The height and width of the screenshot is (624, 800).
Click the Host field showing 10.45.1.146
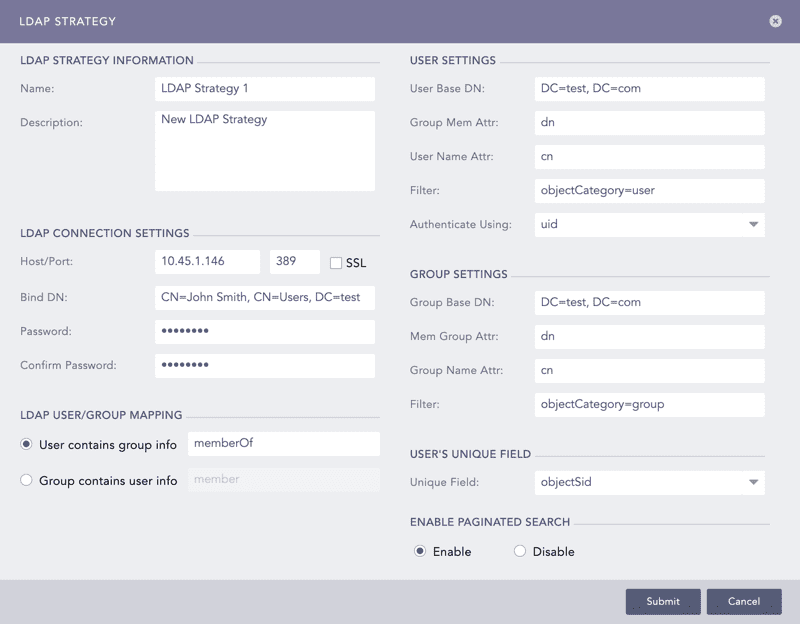[208, 261]
